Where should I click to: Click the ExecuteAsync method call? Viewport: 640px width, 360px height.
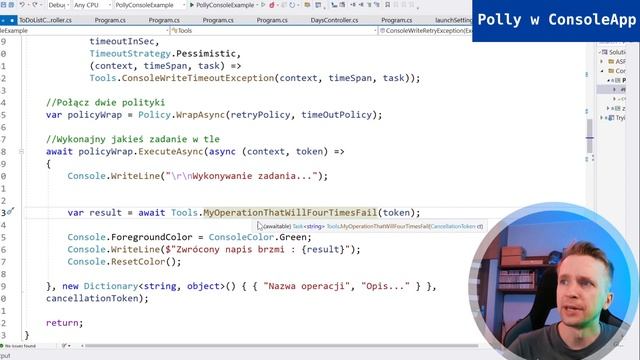click(171, 151)
